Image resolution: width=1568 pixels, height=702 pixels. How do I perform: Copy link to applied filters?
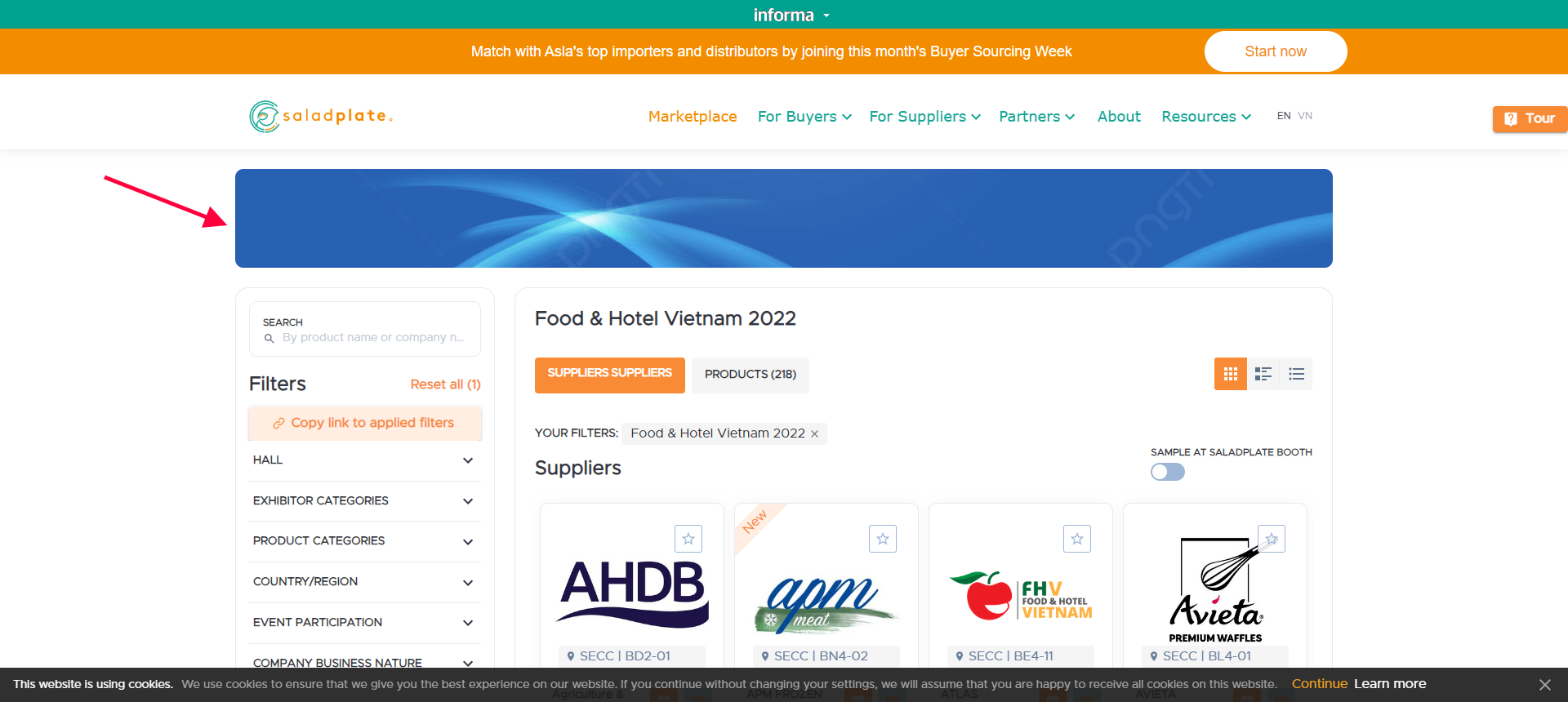365,423
